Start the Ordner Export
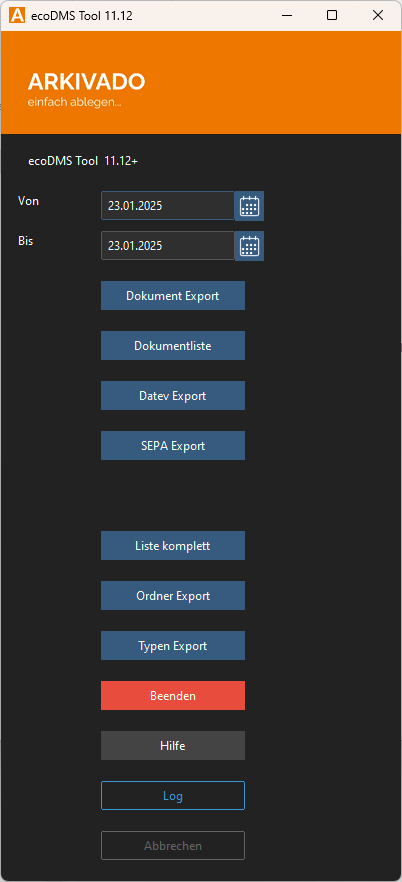 (173, 596)
